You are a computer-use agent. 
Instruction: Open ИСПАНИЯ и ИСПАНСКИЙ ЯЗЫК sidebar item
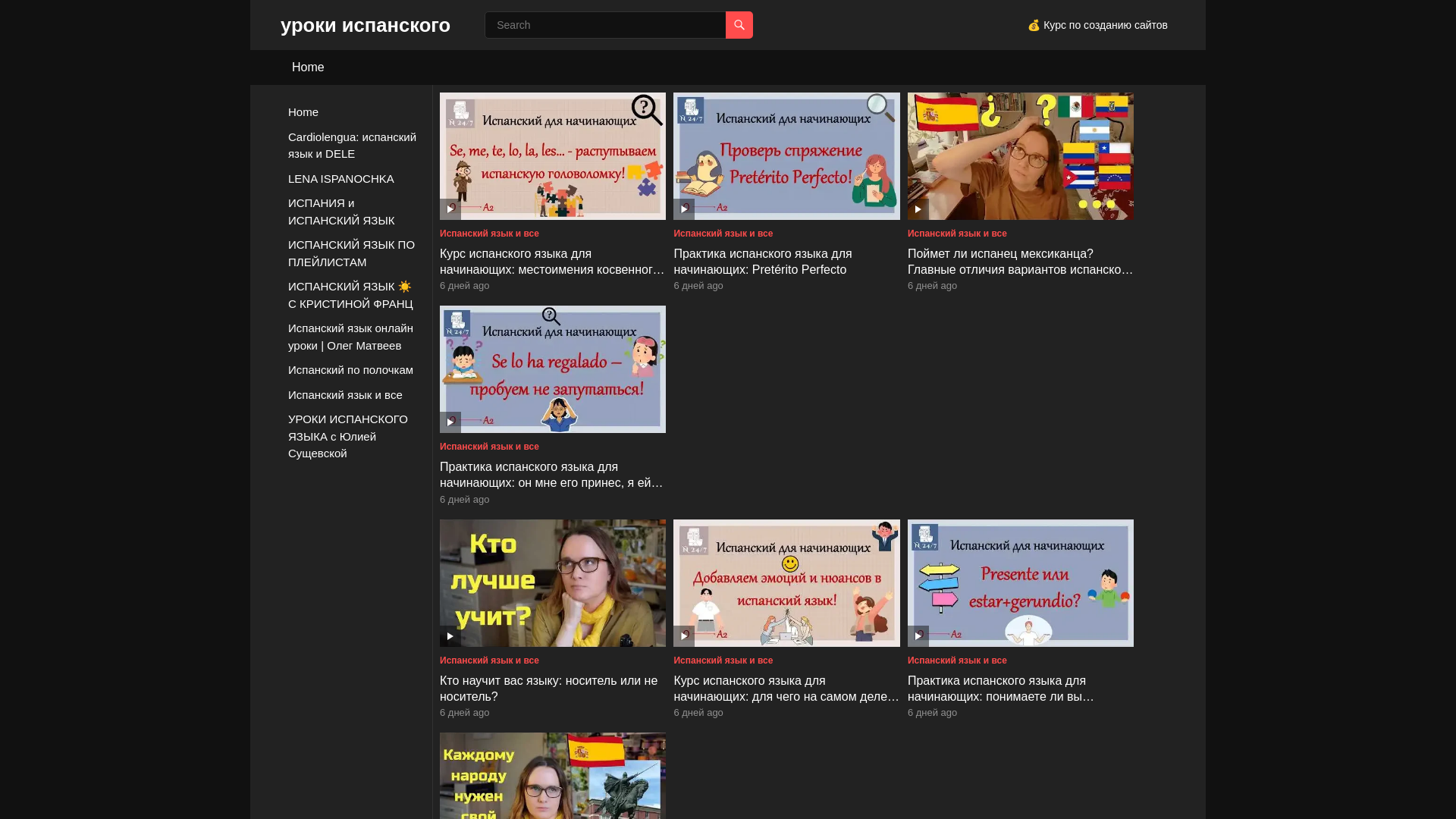pos(341,212)
